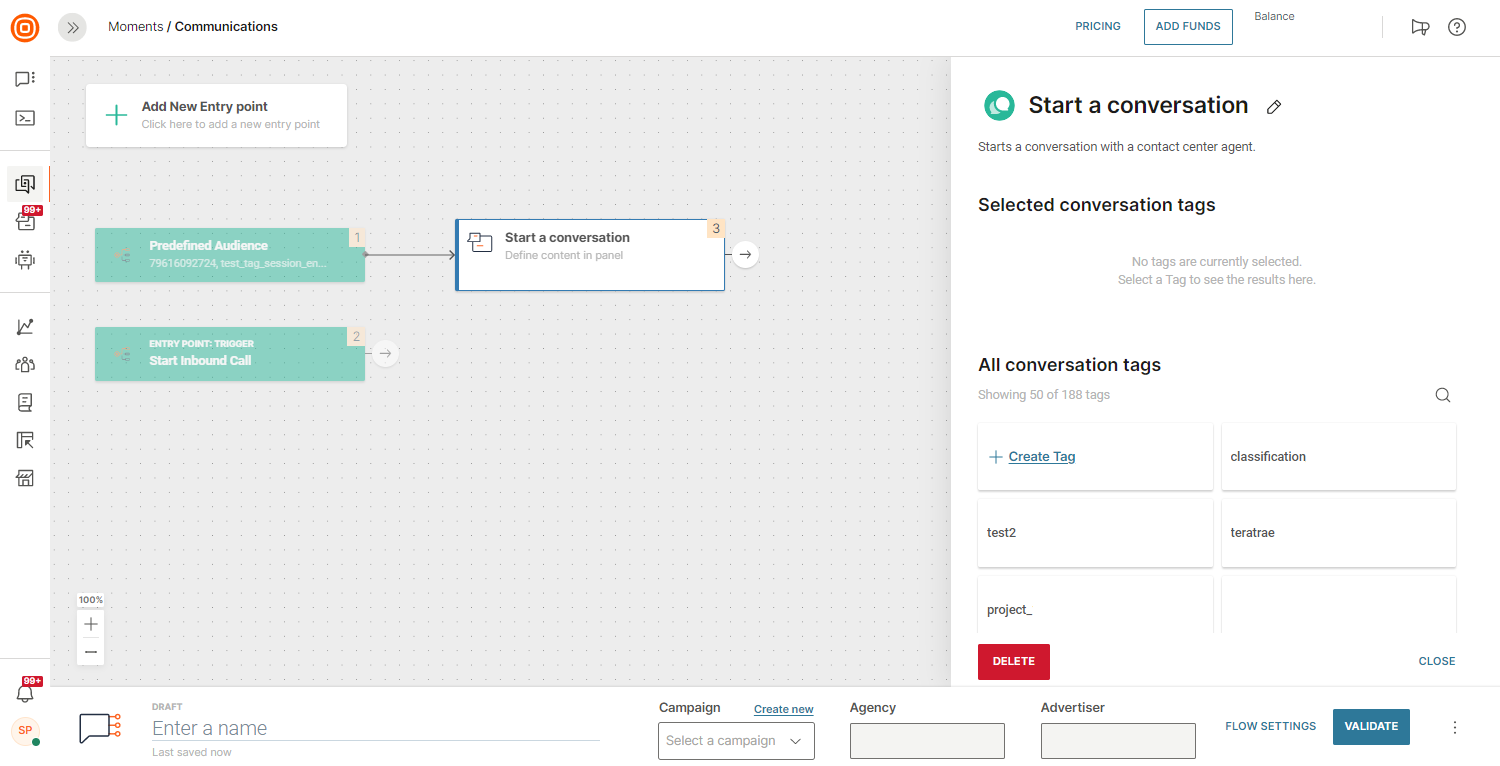Click the search icon for conversation tags
The image size is (1500, 766).
pos(1442,395)
